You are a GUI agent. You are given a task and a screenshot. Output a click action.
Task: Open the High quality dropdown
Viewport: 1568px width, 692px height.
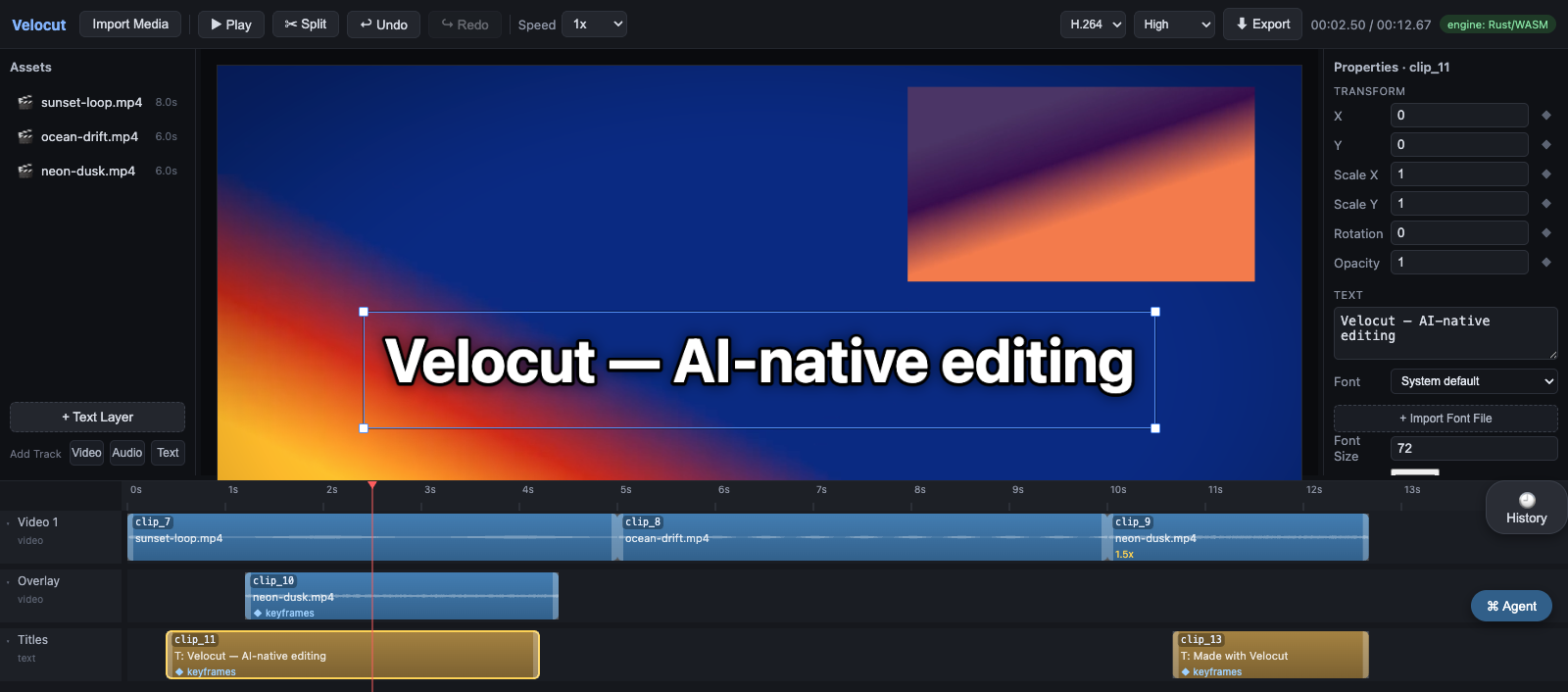(1174, 25)
